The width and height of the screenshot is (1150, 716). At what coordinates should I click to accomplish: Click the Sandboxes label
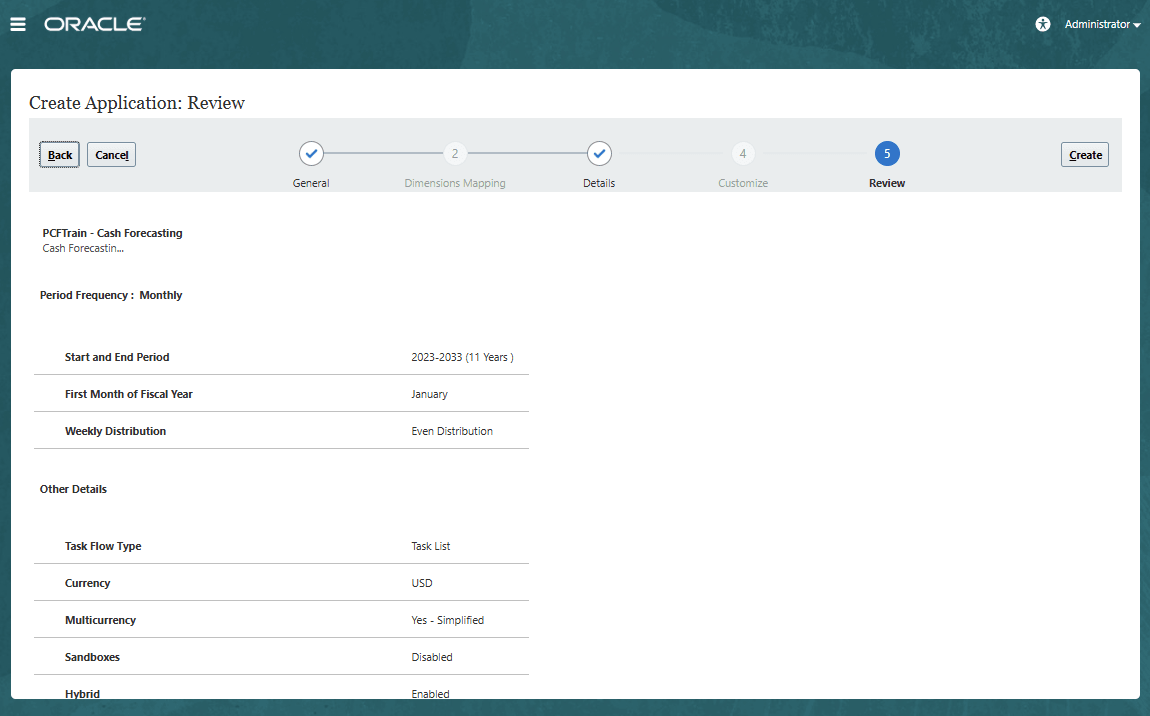click(x=92, y=657)
